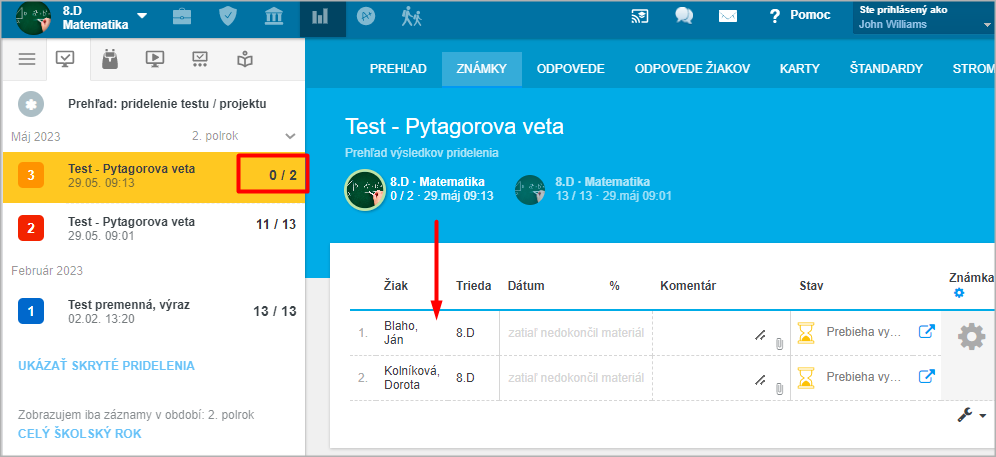Open the bar chart results icon
The height and width of the screenshot is (457, 996).
[x=320, y=17]
